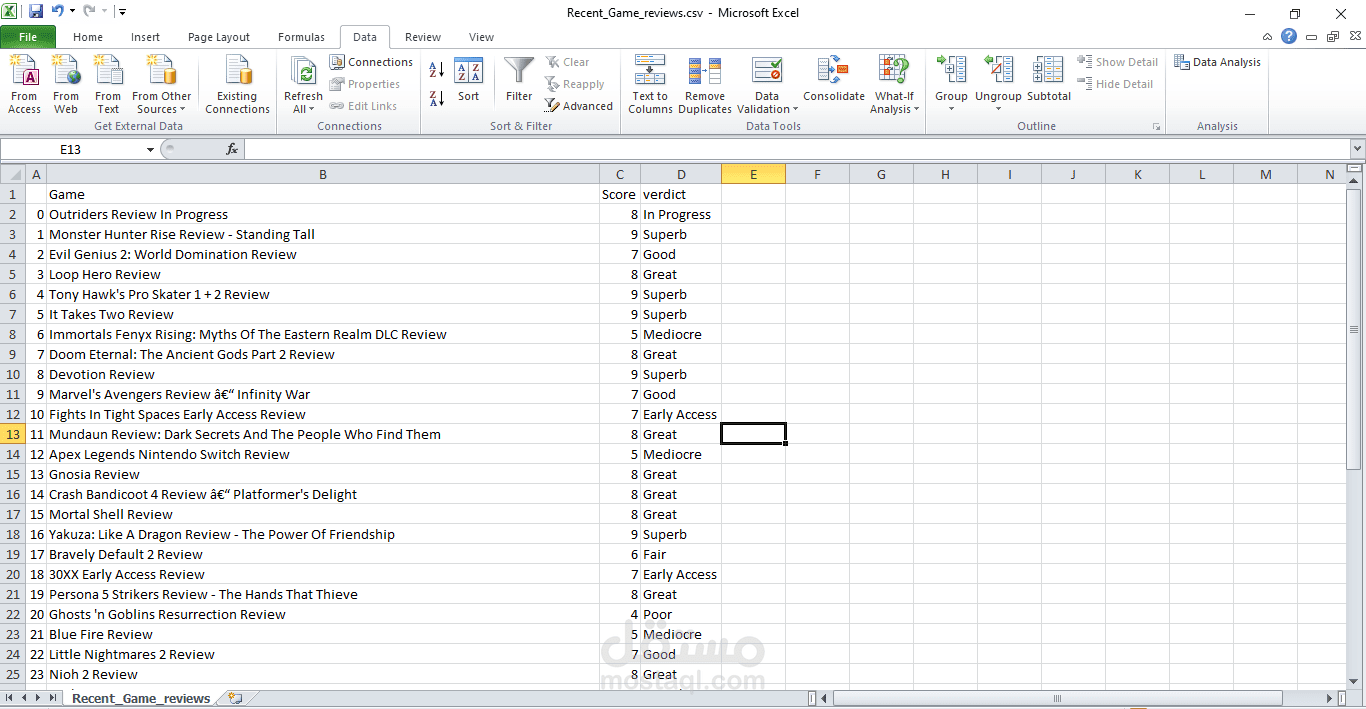
Task: Open the Data Analysis tool
Action: click(x=1217, y=62)
